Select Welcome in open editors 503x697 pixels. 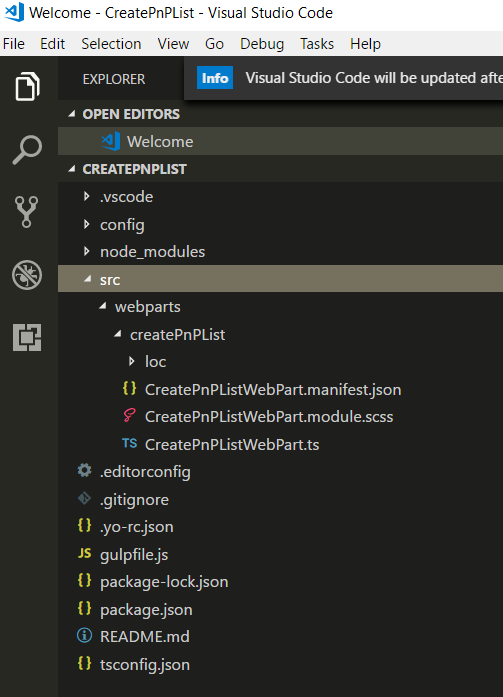tap(280, 141)
